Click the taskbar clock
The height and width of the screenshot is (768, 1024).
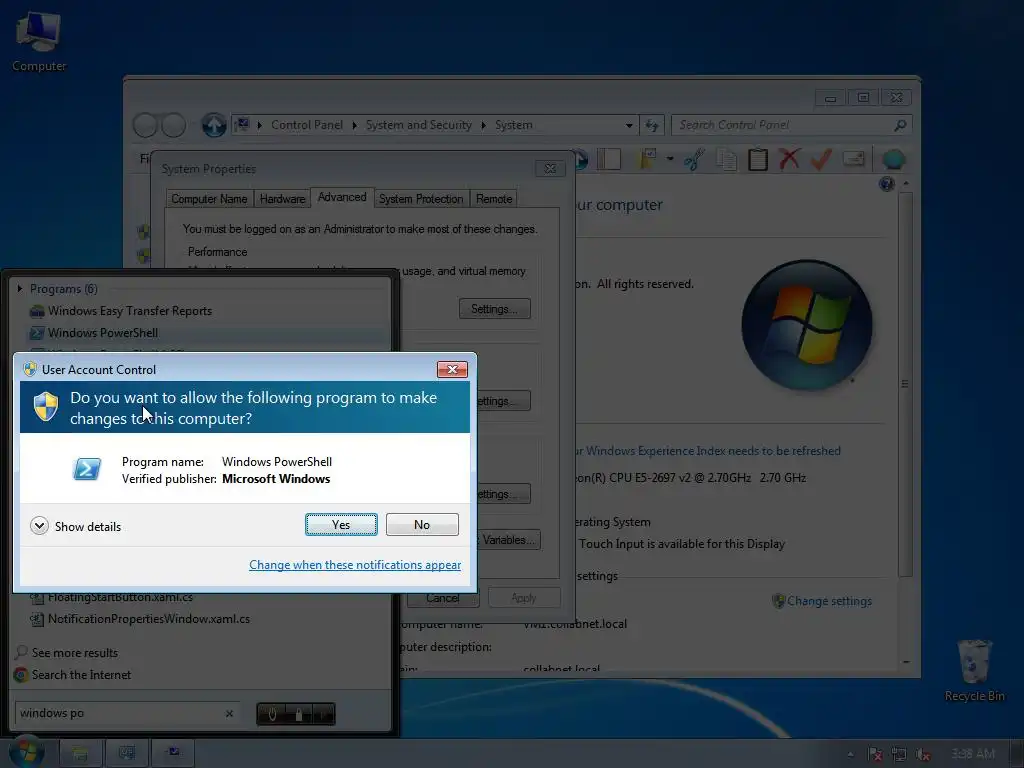point(973,754)
